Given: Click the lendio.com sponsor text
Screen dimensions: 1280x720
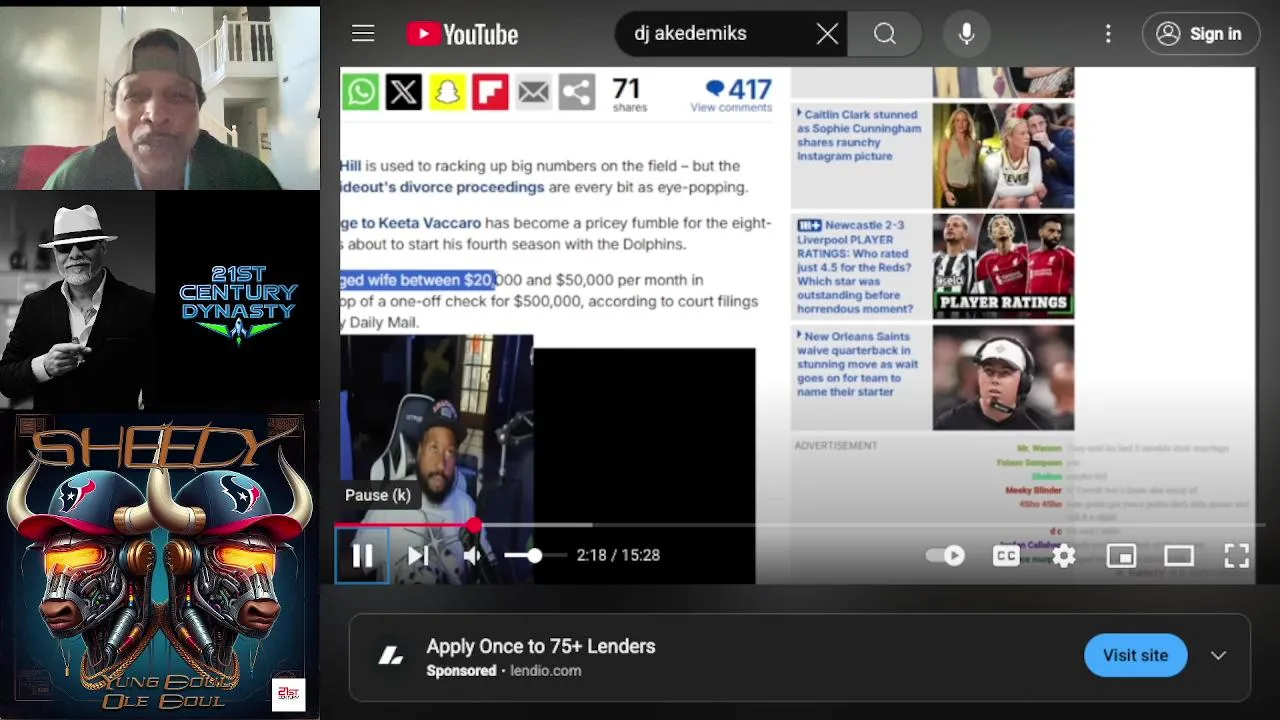Looking at the screenshot, I should 545,671.
